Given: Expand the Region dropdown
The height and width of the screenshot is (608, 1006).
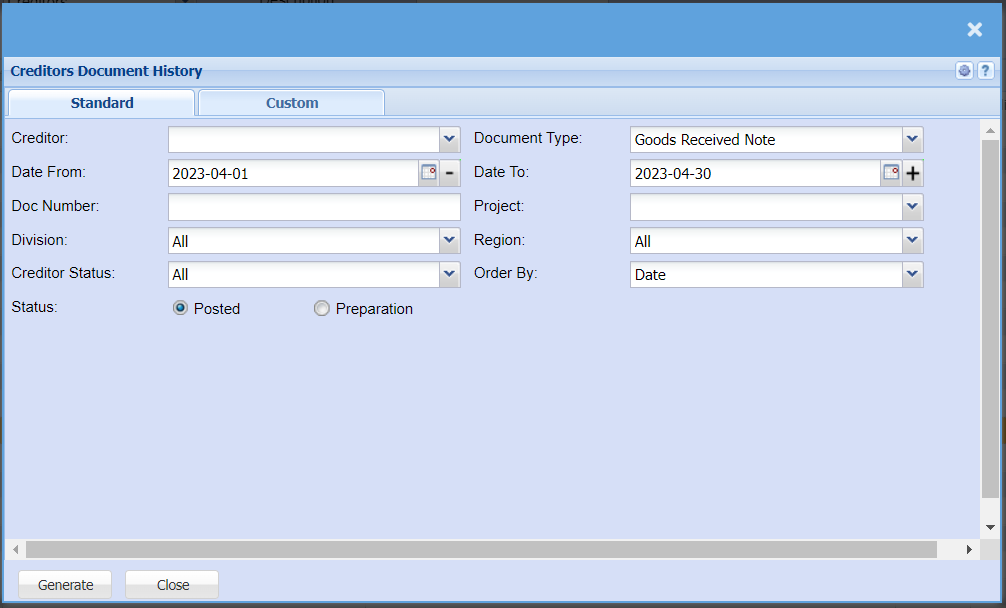Looking at the screenshot, I should 911,240.
